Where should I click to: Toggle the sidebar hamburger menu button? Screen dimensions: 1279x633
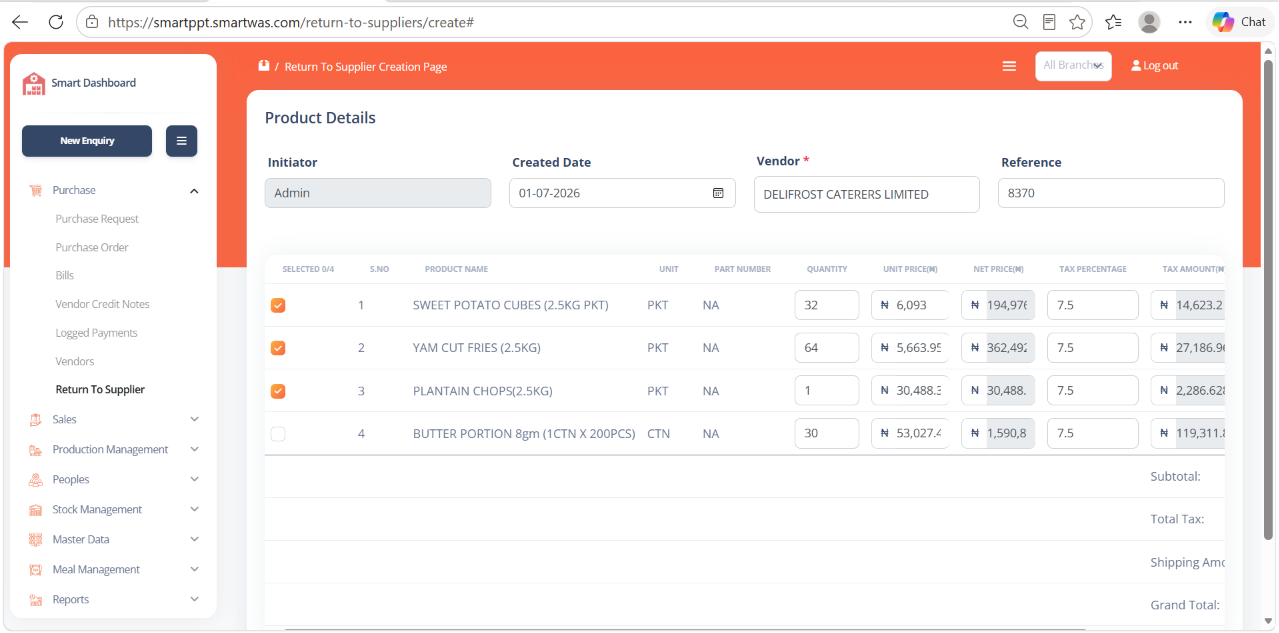182,141
